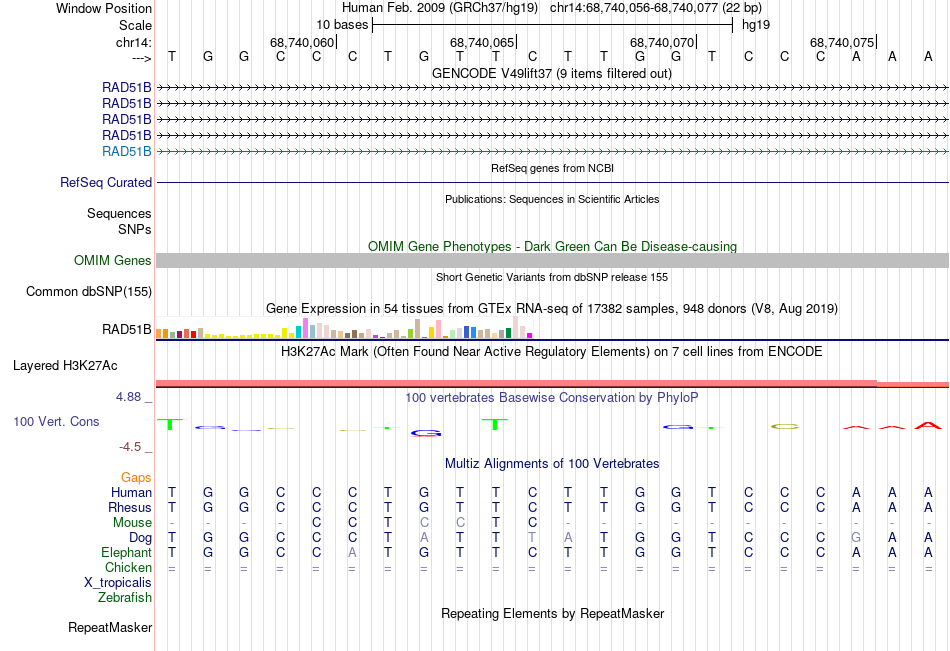The image size is (950, 651).
Task: Click the orange Gaps label
Action: click(136, 478)
